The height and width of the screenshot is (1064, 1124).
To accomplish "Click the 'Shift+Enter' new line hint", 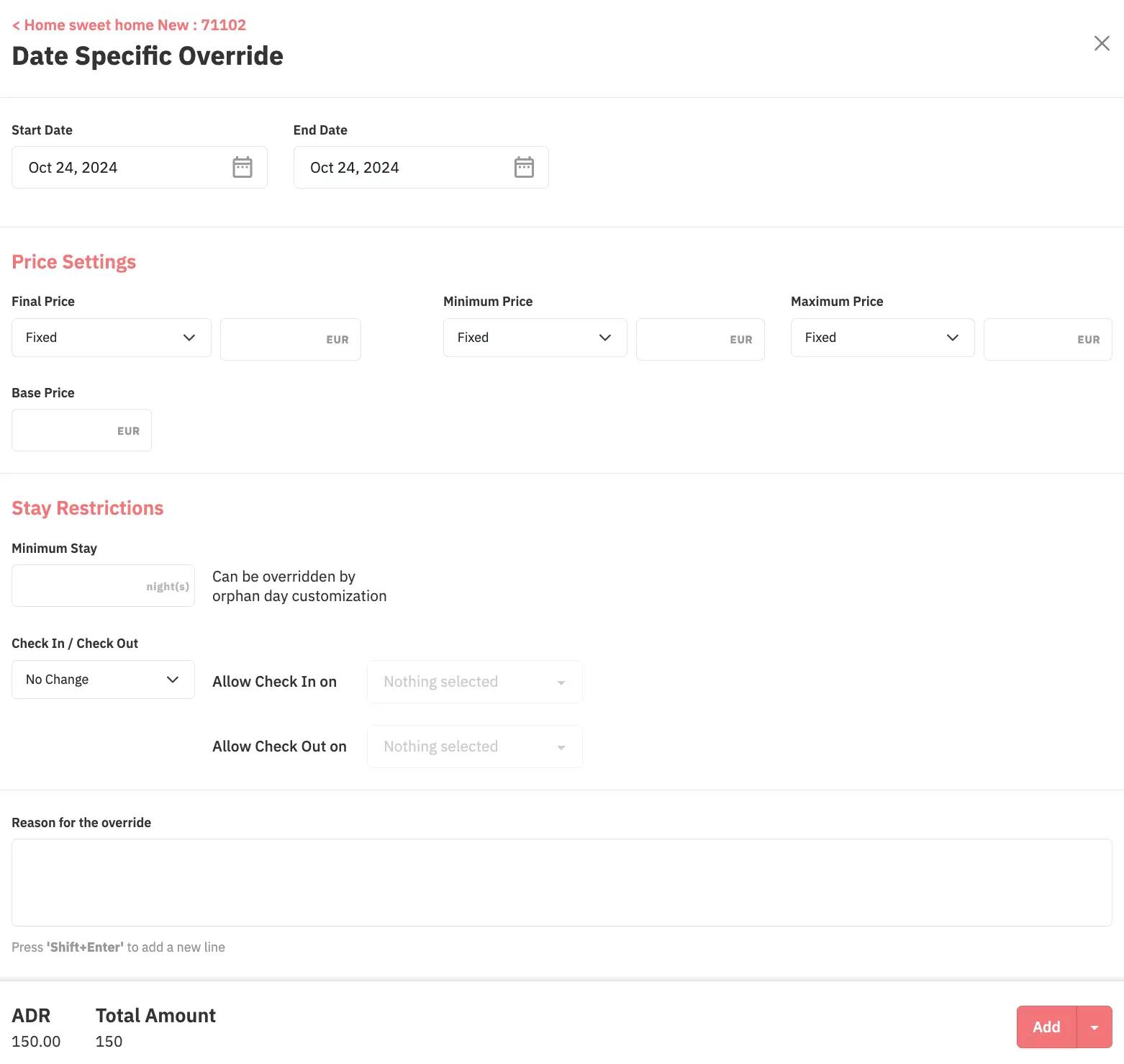I will 118,947.
